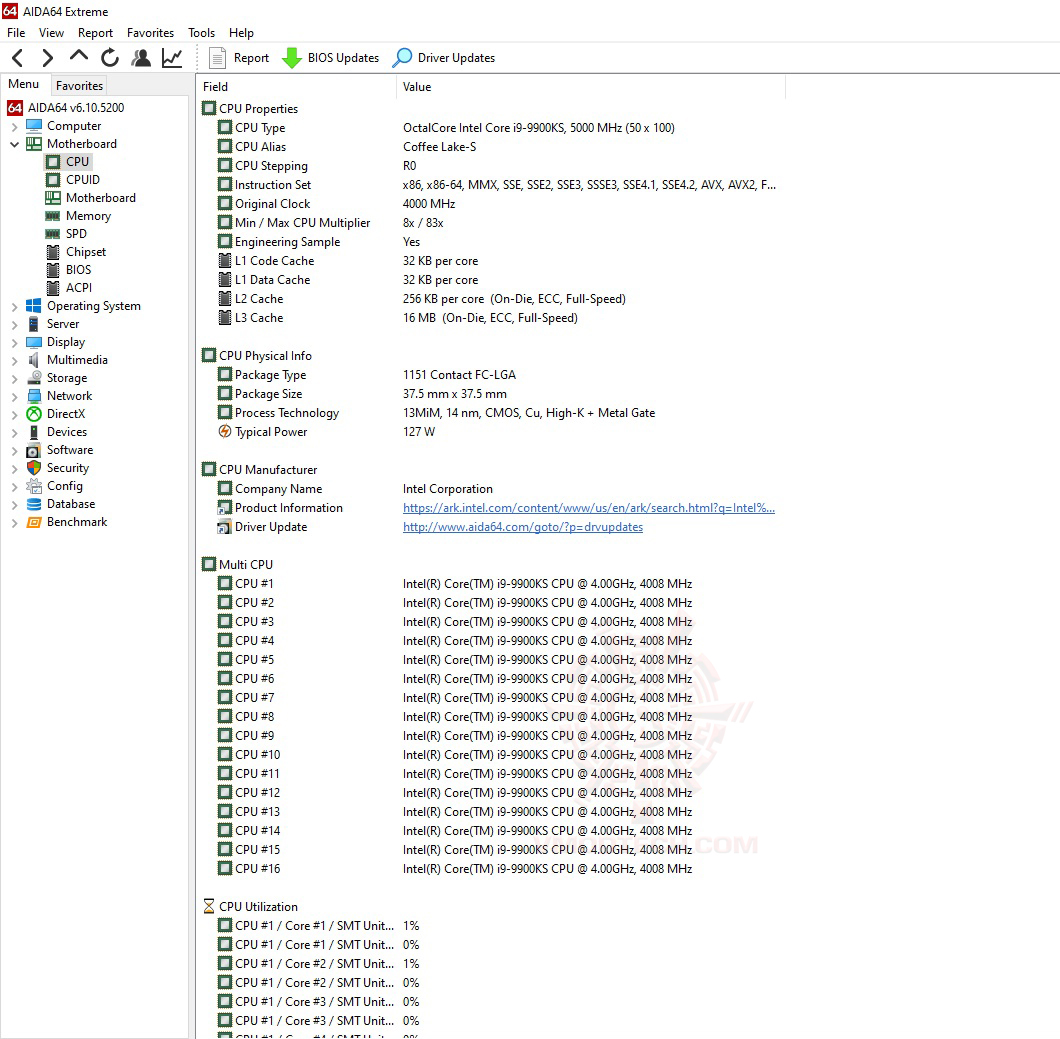
Task: Expand the Display tree node
Action: (14, 342)
